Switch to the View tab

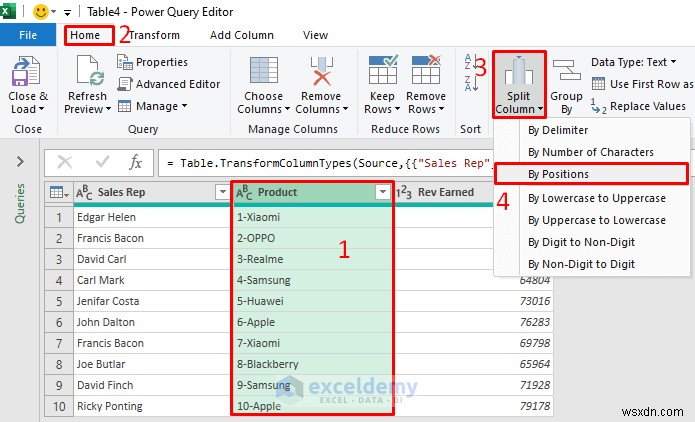tap(315, 35)
